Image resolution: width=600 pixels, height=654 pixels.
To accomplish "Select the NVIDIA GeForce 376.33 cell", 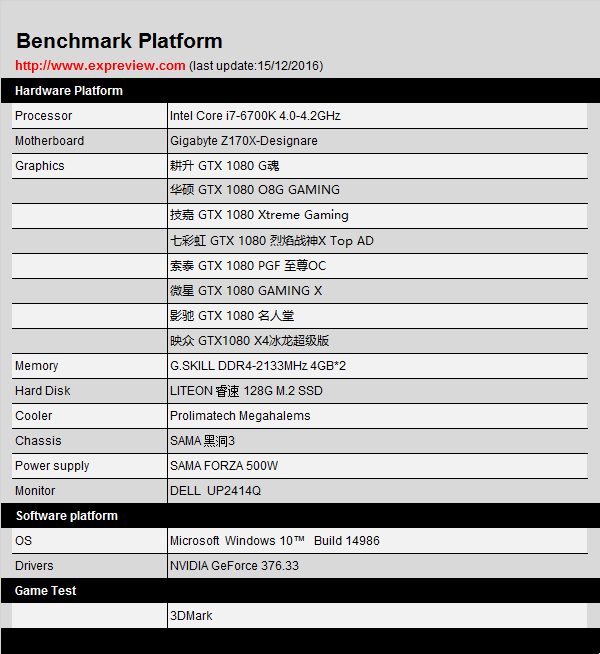I will pos(377,566).
